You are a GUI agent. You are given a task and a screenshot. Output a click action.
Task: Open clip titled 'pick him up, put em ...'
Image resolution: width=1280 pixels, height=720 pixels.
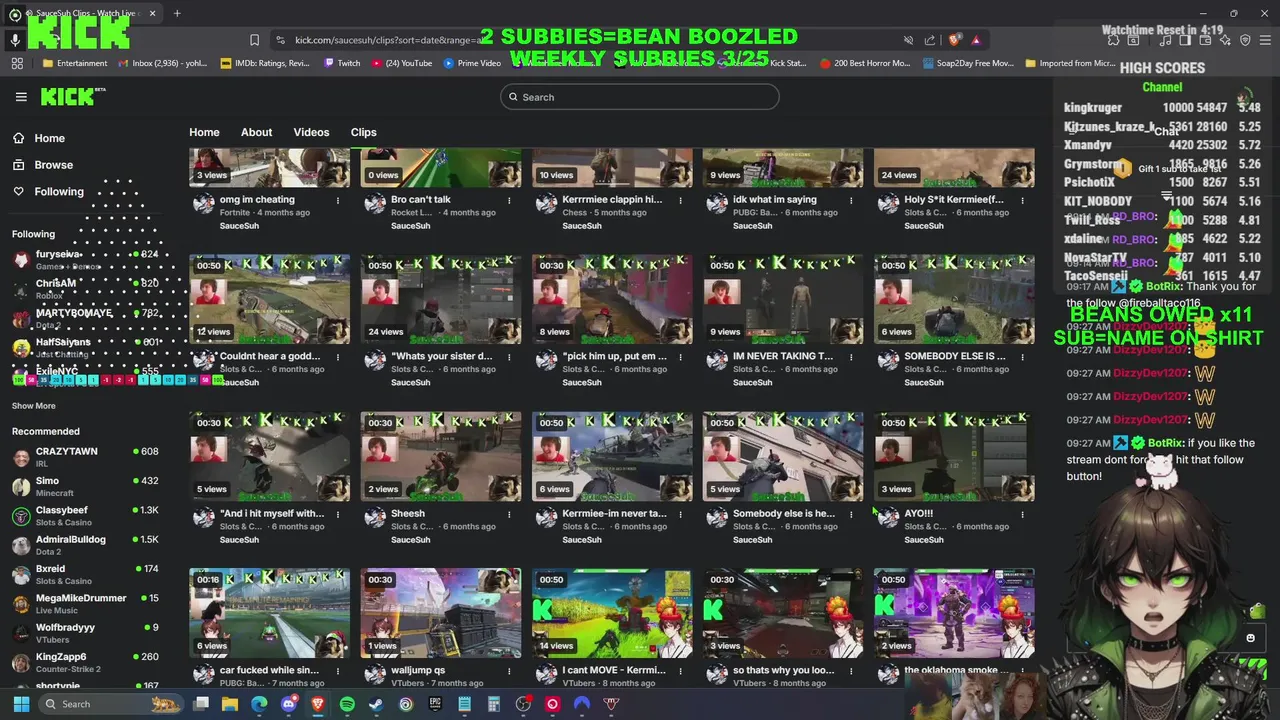tap(614, 356)
